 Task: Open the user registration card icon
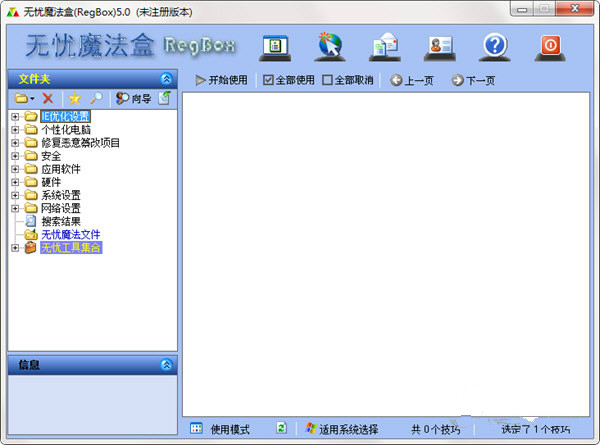coord(440,48)
